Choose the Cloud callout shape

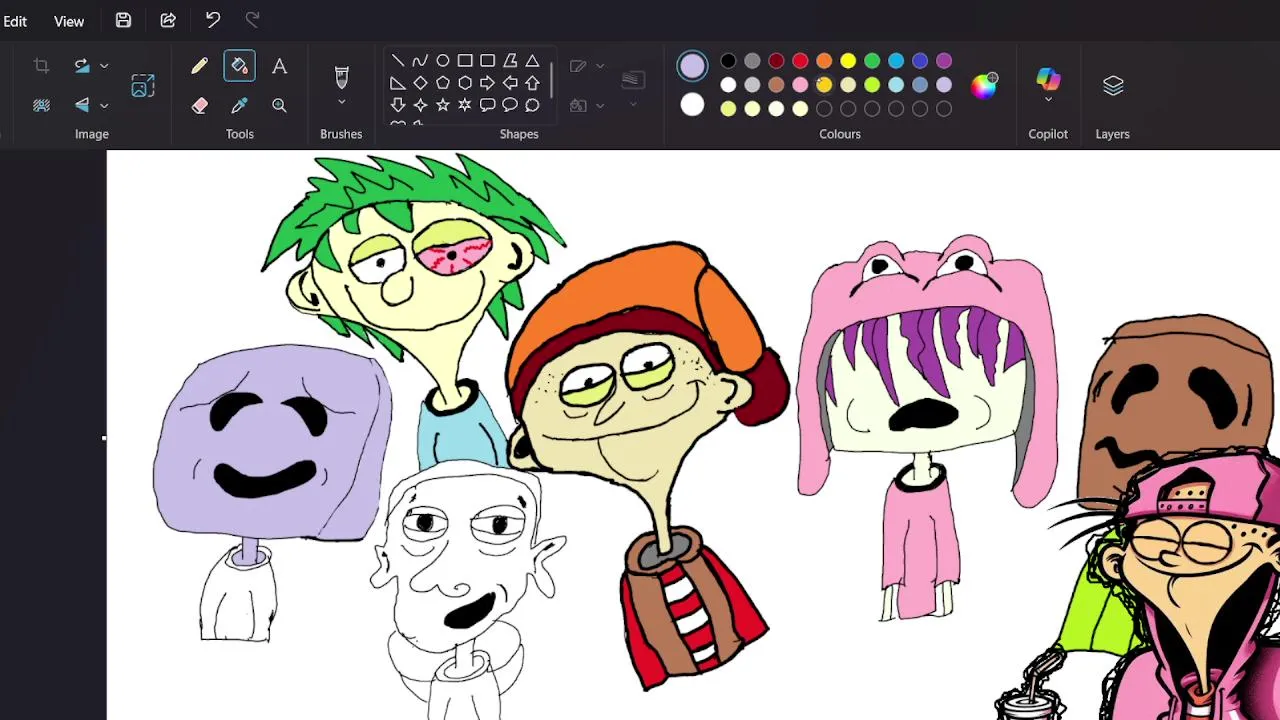(532, 105)
